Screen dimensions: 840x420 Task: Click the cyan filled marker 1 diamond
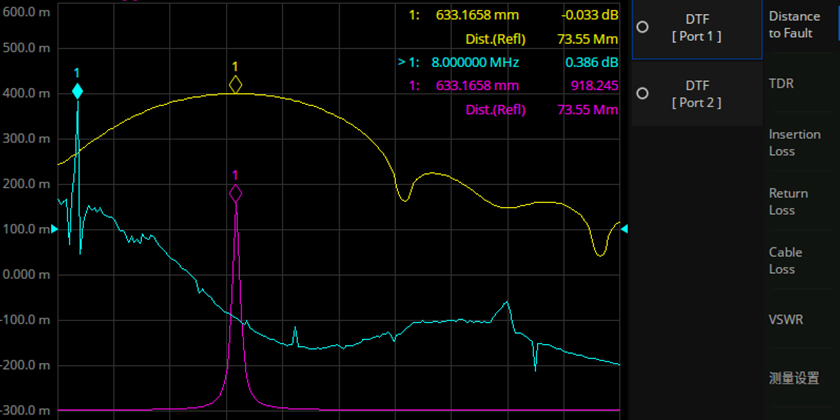click(77, 92)
